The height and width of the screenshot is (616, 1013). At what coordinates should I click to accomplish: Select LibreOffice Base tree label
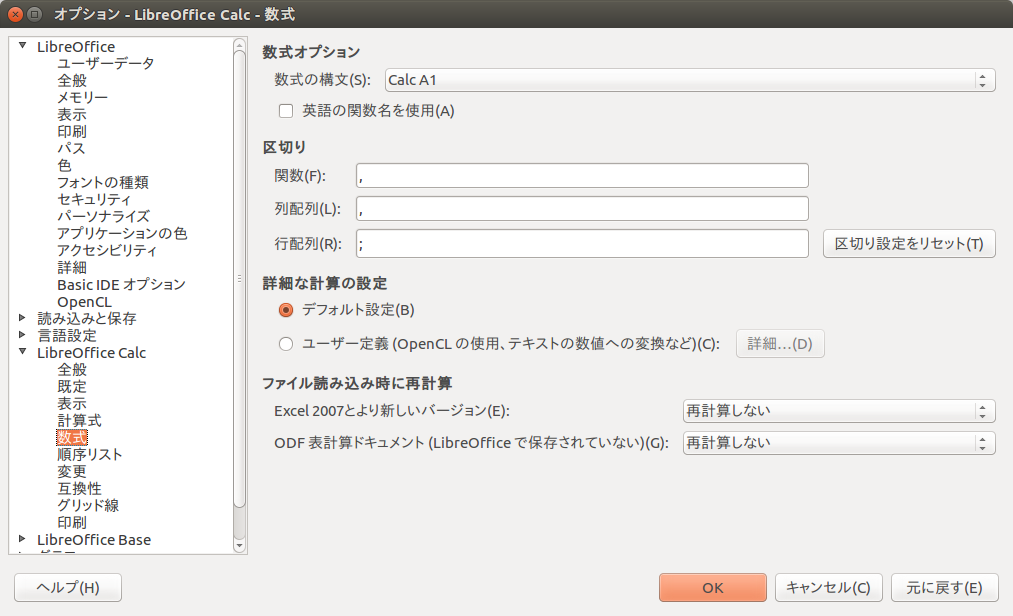click(x=94, y=540)
